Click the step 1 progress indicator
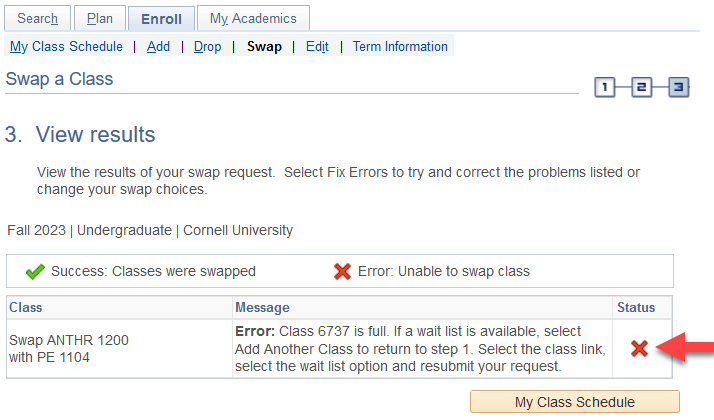714x420 pixels. [605, 88]
